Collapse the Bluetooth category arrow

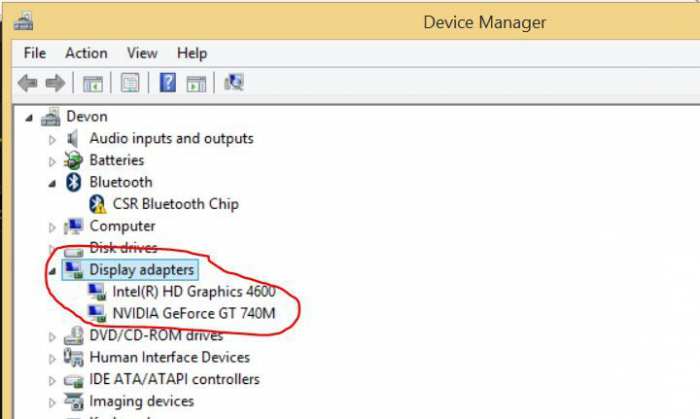[x=52, y=183]
